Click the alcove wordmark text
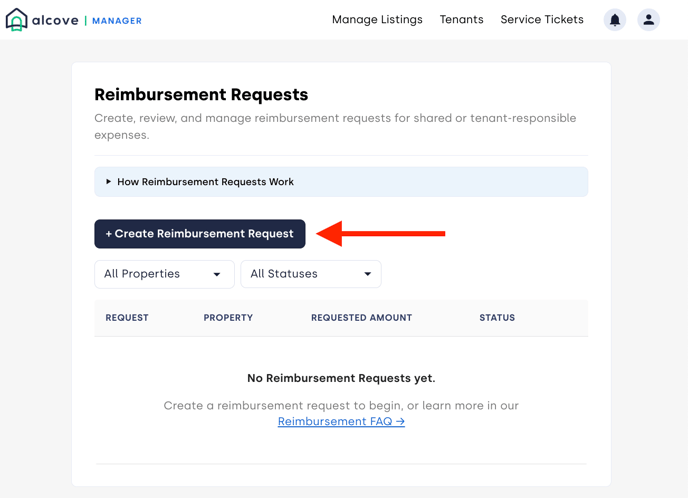This screenshot has width=688, height=498. [x=55, y=20]
